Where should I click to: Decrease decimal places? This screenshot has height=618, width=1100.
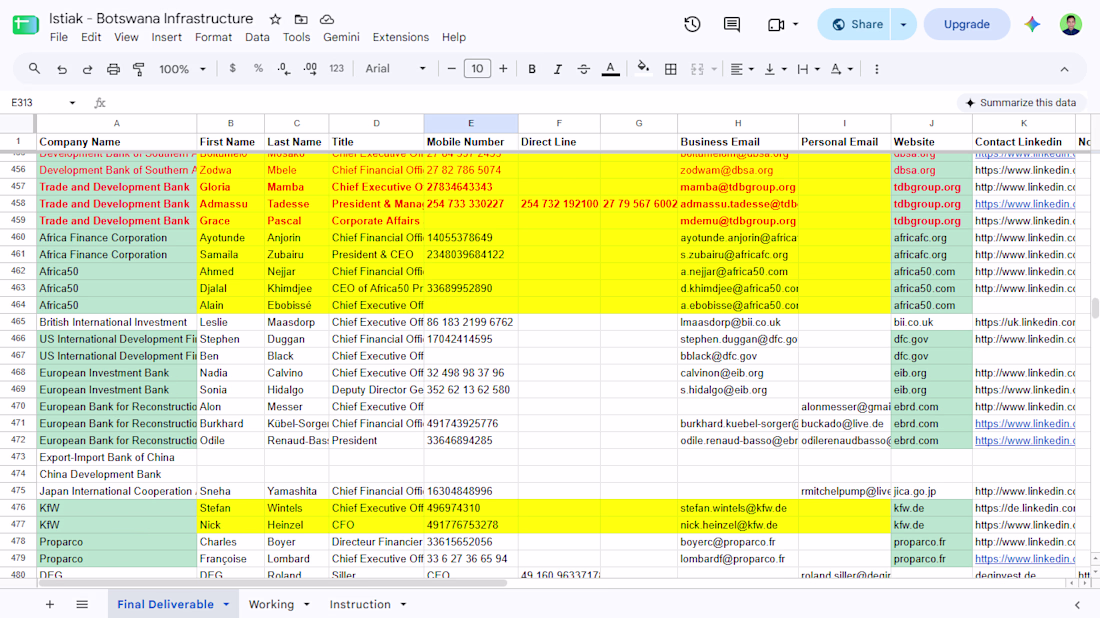coord(283,69)
